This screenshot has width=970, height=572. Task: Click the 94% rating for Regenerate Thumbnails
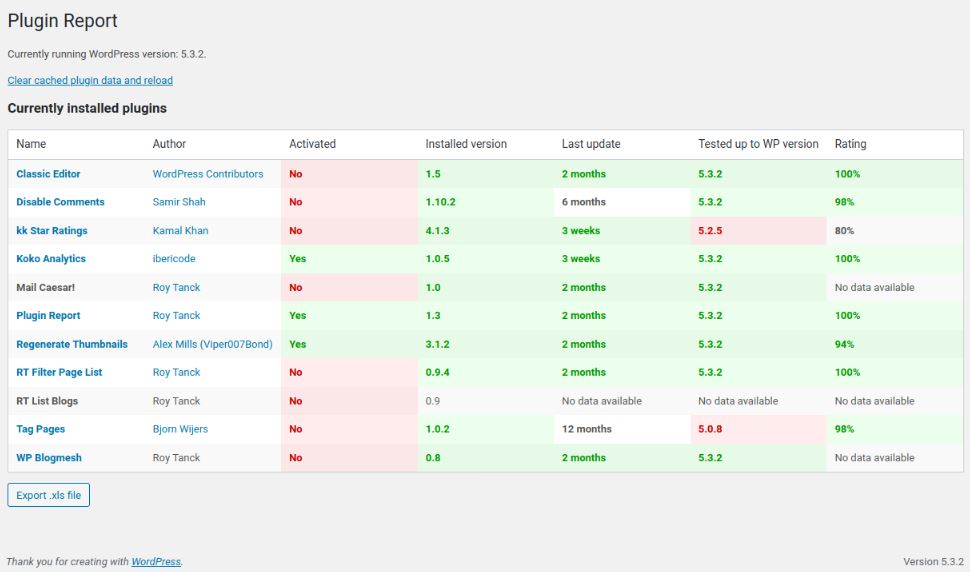tap(844, 344)
